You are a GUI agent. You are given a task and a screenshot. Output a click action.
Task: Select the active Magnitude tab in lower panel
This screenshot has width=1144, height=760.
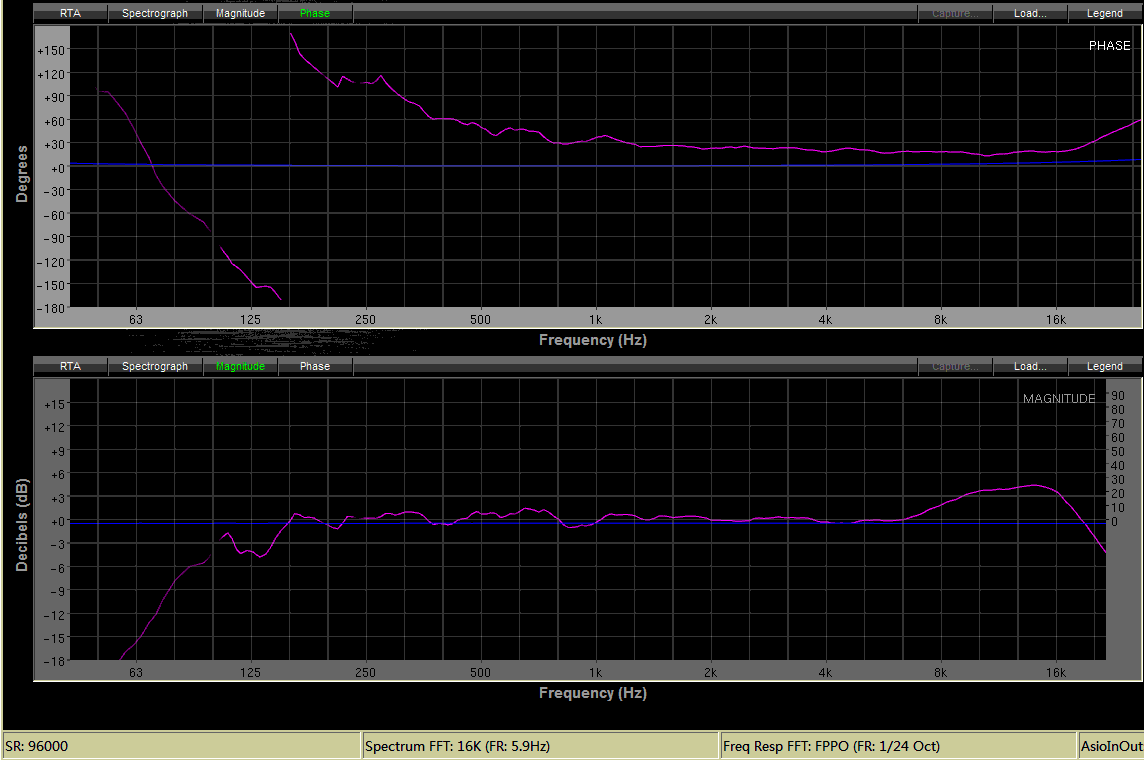240,367
